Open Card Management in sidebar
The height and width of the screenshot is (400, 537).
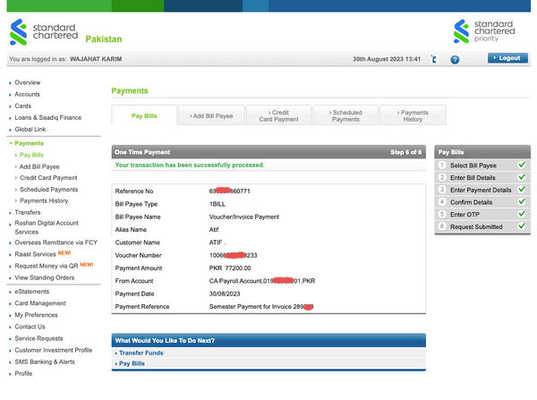click(40, 303)
